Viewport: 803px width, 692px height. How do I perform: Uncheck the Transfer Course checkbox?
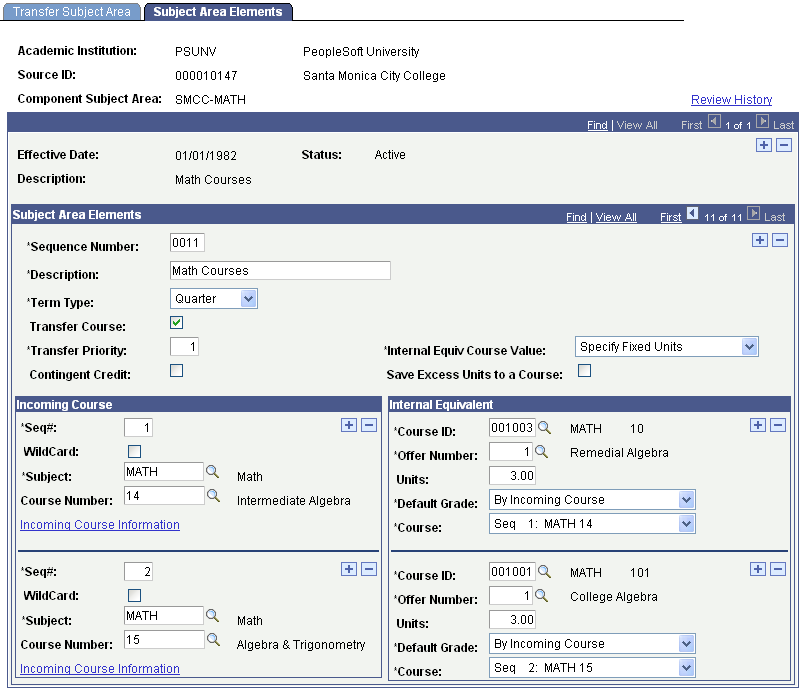[176, 323]
